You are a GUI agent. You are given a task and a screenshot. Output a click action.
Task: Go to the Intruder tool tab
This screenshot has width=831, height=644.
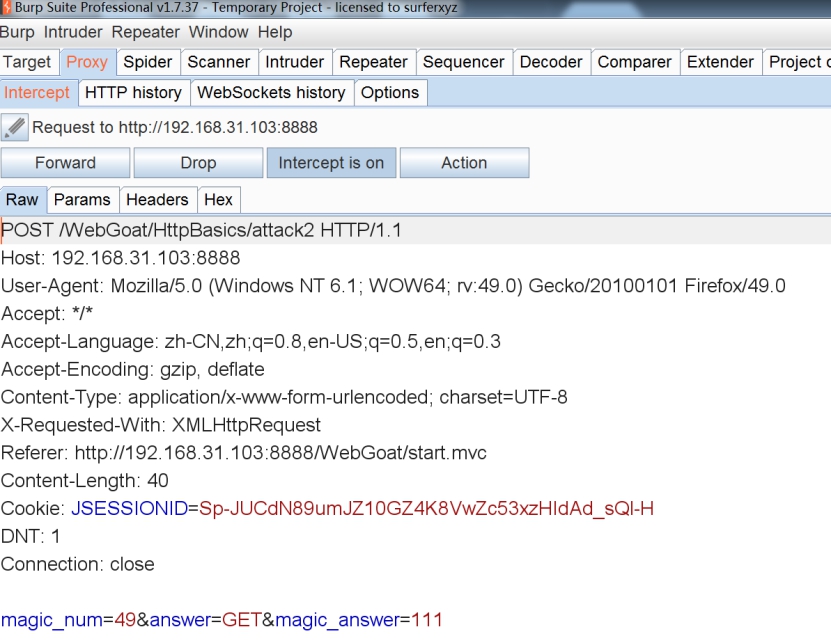click(294, 62)
